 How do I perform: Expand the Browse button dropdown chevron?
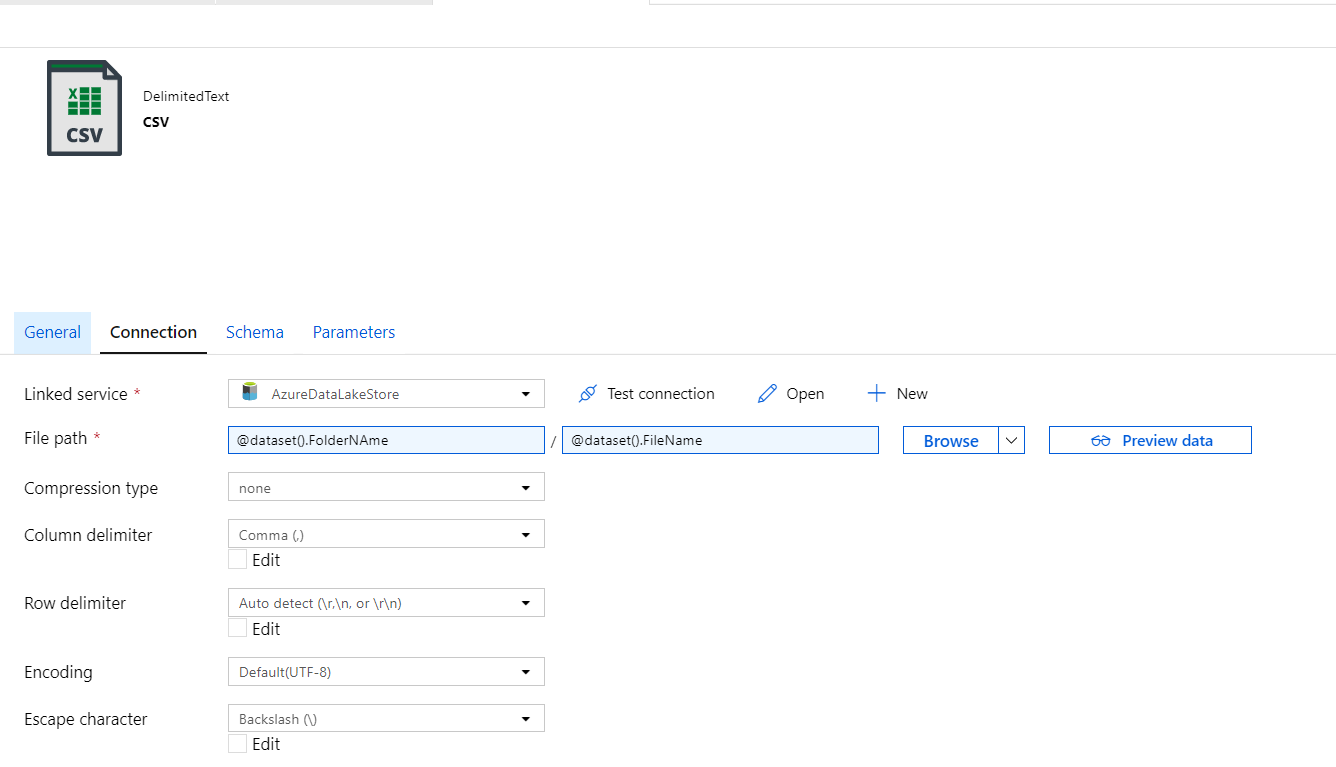[1012, 440]
